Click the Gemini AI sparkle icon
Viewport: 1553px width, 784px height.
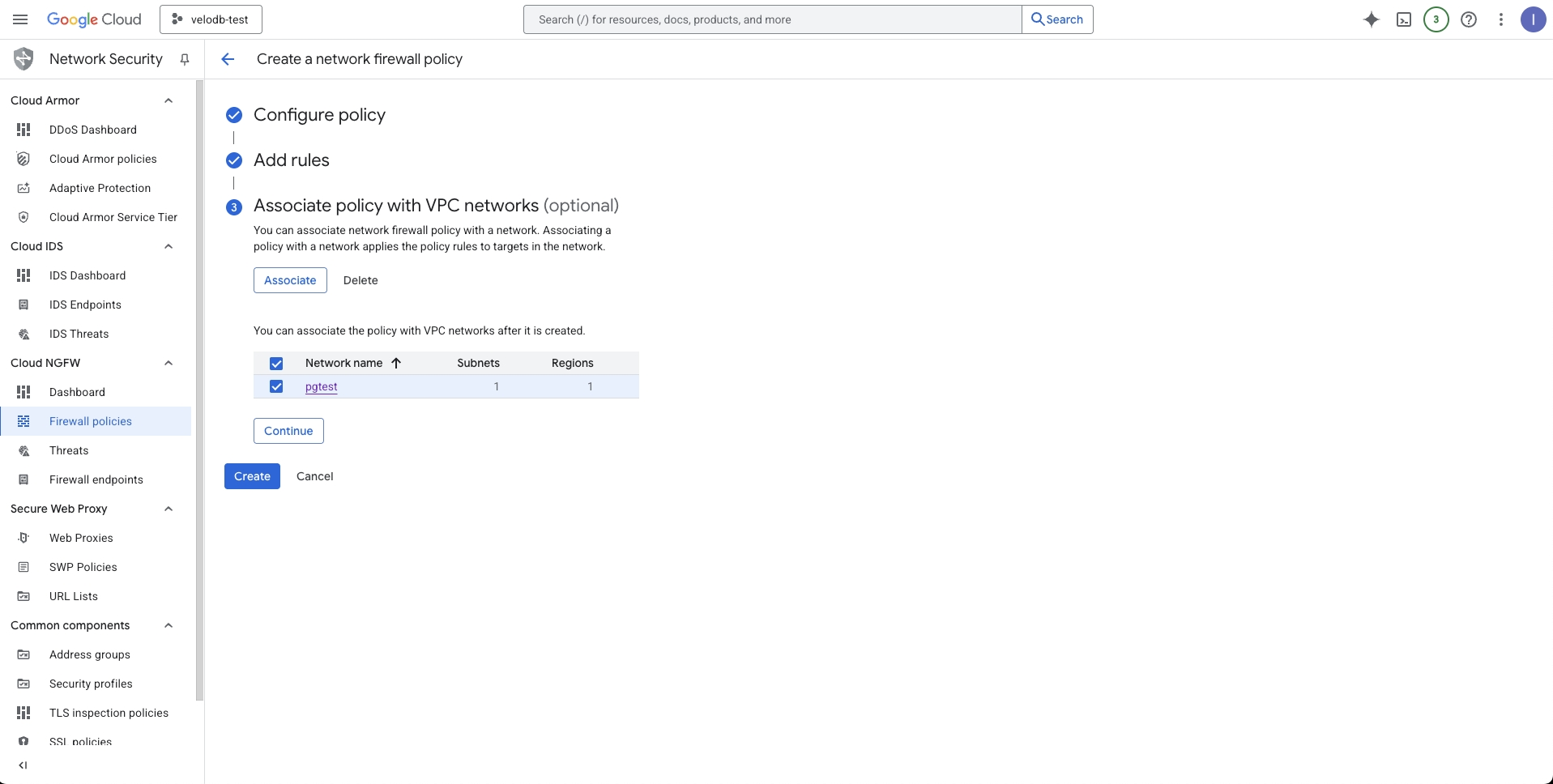click(1371, 19)
